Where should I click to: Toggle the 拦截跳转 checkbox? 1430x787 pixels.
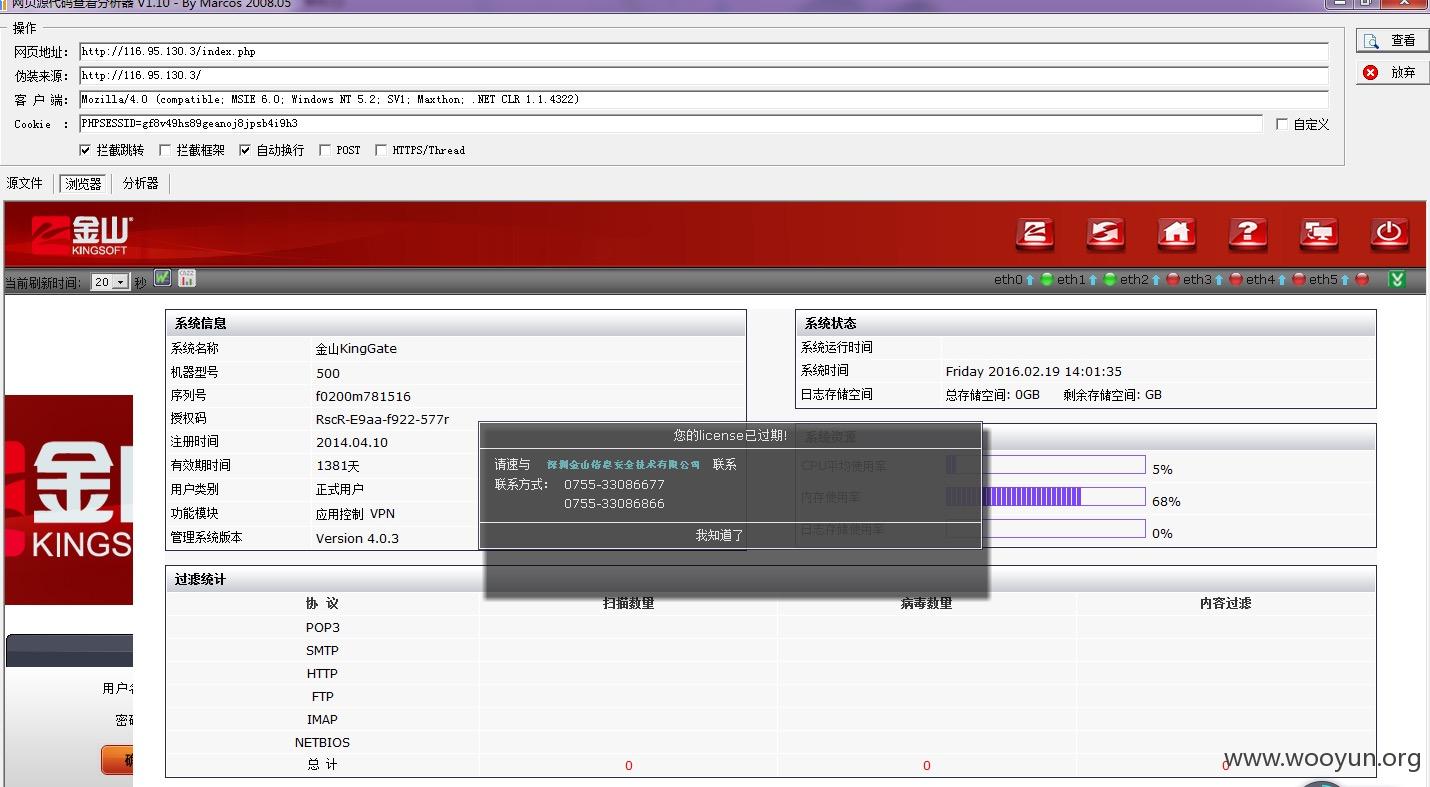point(85,150)
